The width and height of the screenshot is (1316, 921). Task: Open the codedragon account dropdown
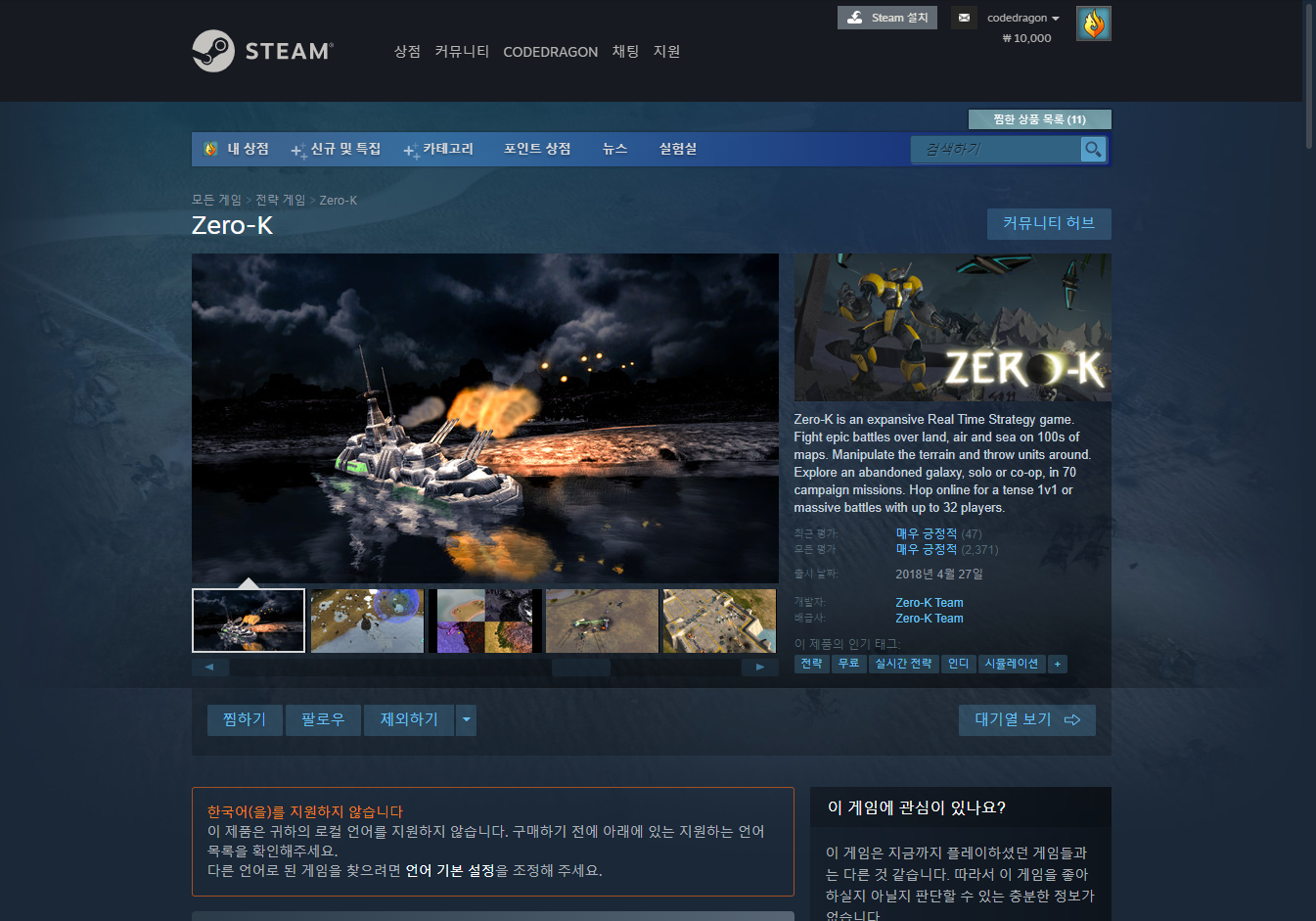coord(1022,18)
